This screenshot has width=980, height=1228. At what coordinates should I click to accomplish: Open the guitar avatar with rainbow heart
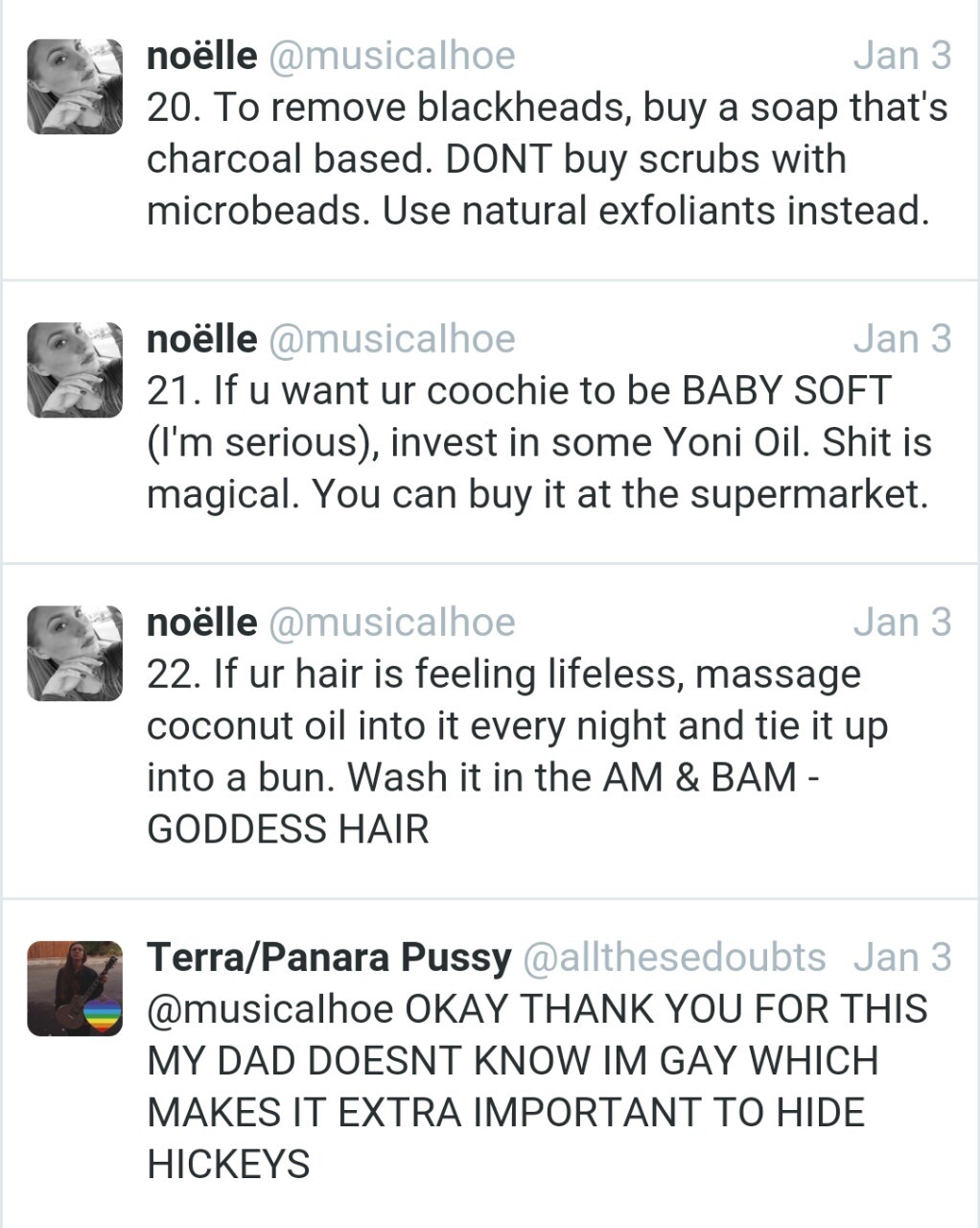click(x=75, y=988)
